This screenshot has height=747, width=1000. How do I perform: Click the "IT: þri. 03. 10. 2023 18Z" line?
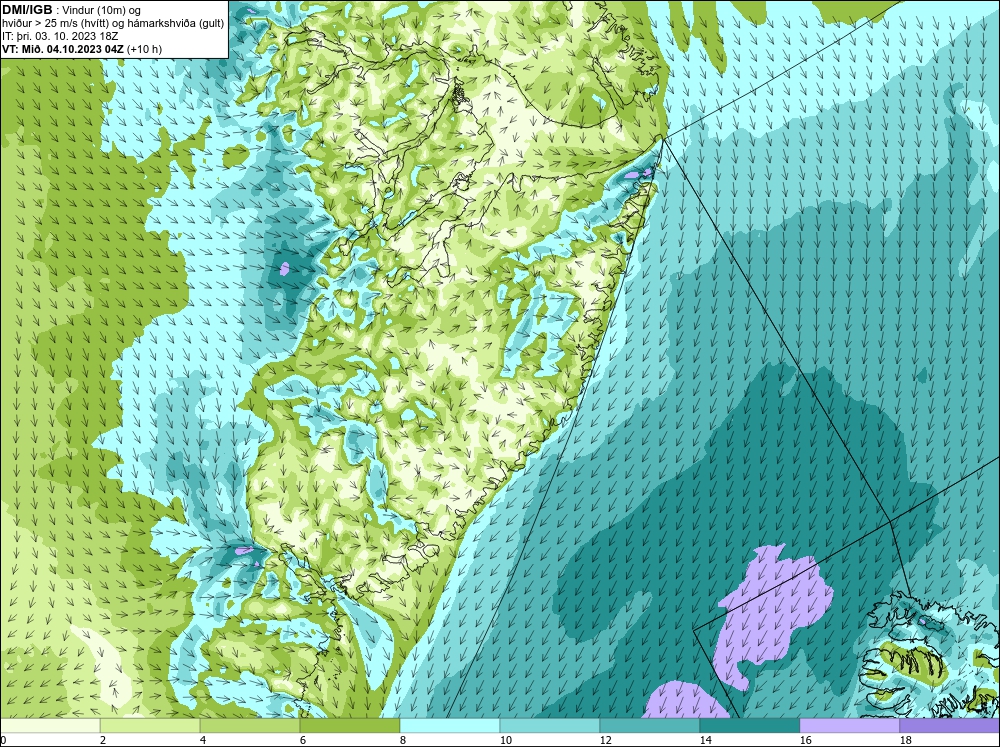[x=60, y=36]
